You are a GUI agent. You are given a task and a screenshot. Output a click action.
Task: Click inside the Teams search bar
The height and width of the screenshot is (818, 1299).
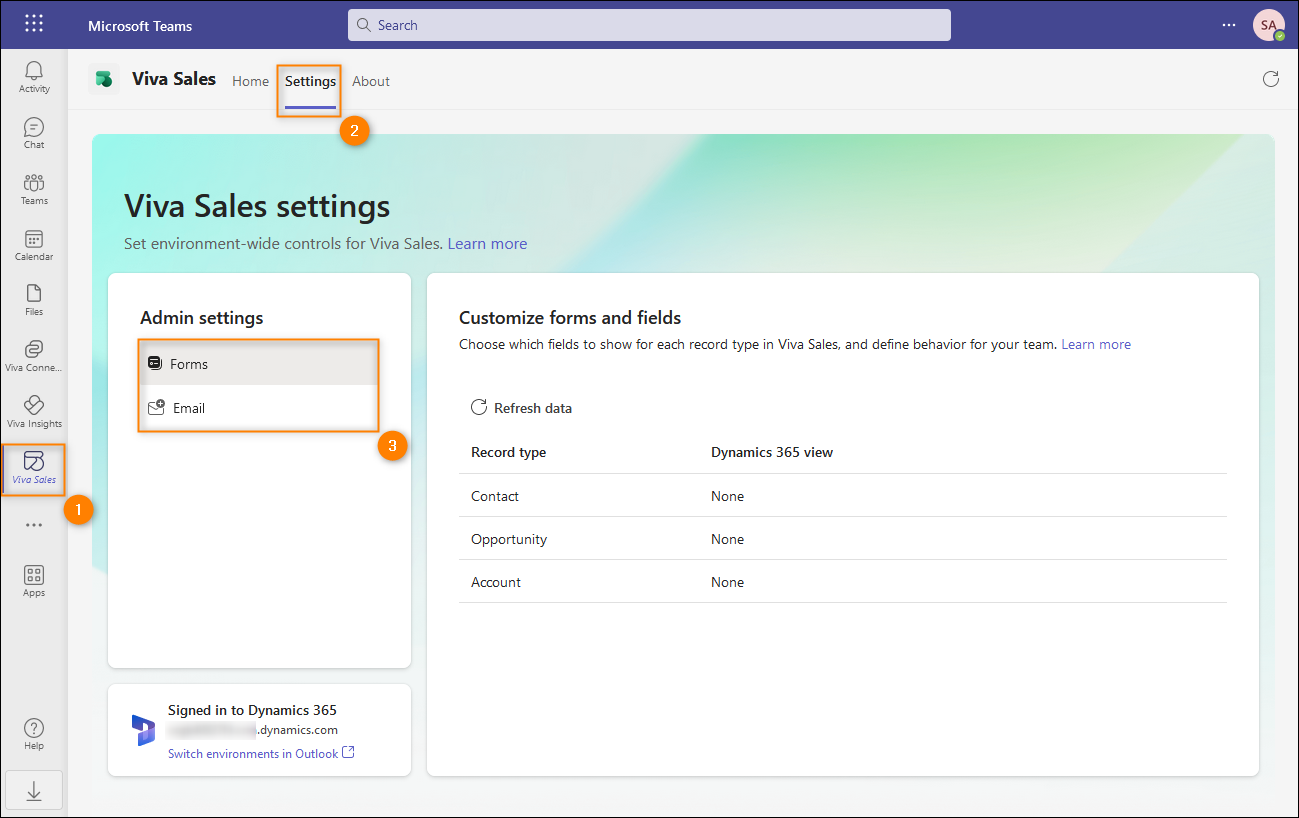pyautogui.click(x=648, y=24)
